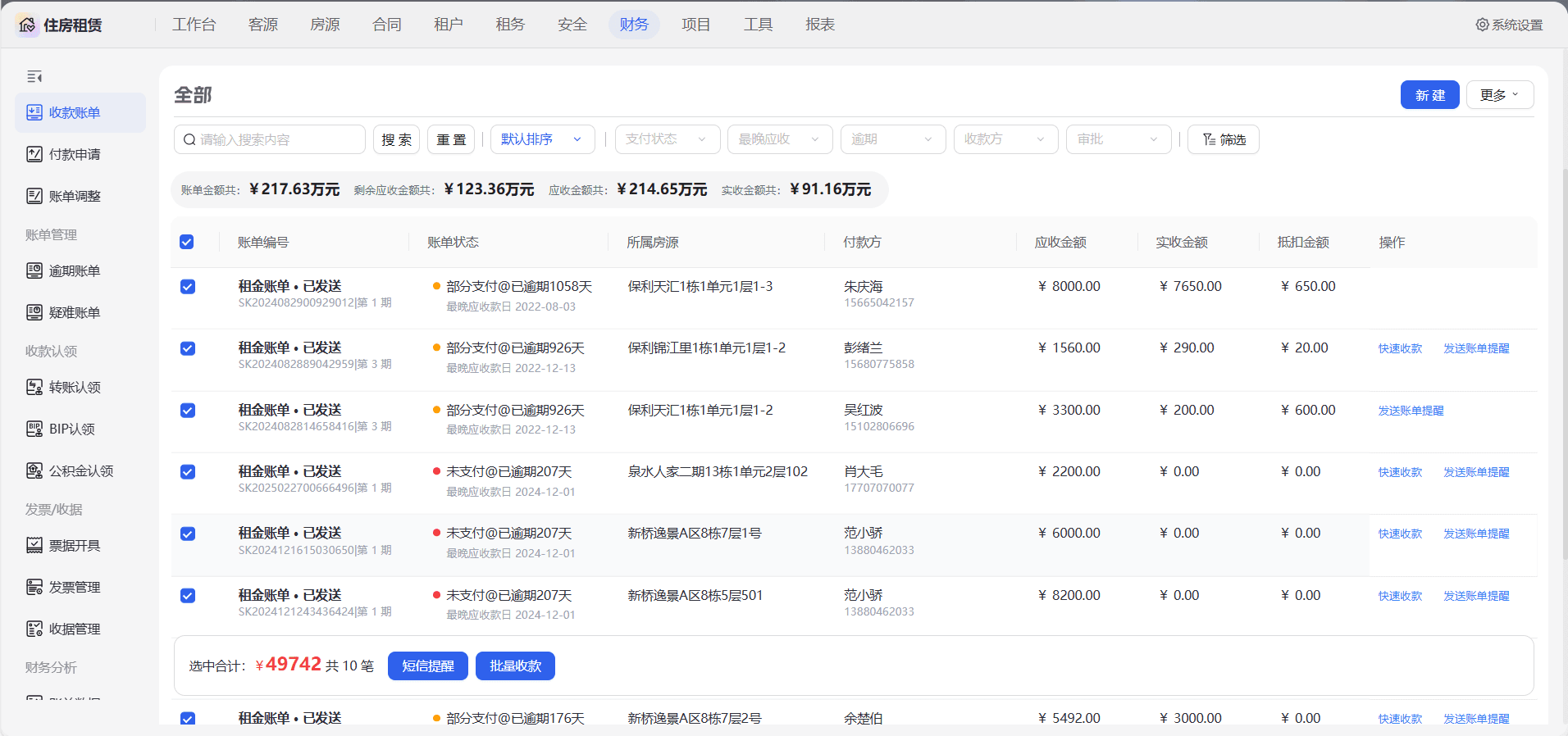The height and width of the screenshot is (736, 1568).
Task: Click the 逾期账单 sidebar icon
Action: click(x=34, y=270)
